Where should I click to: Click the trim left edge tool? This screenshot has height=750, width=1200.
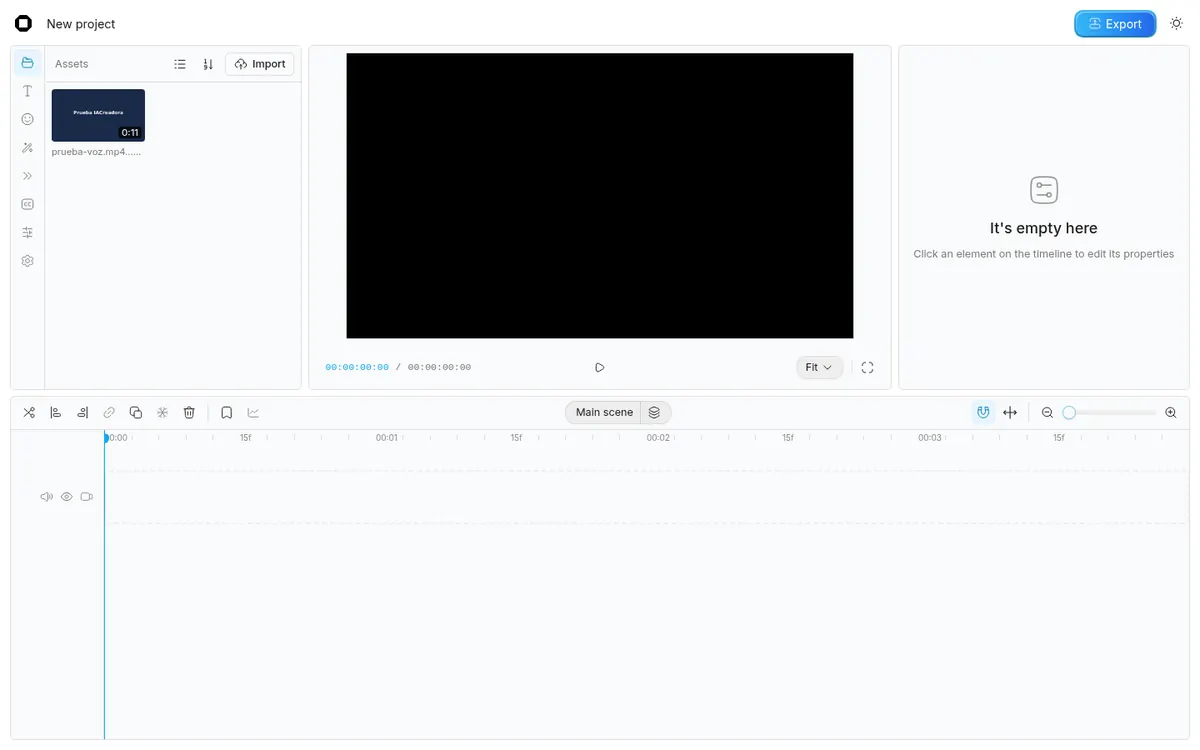coord(56,412)
